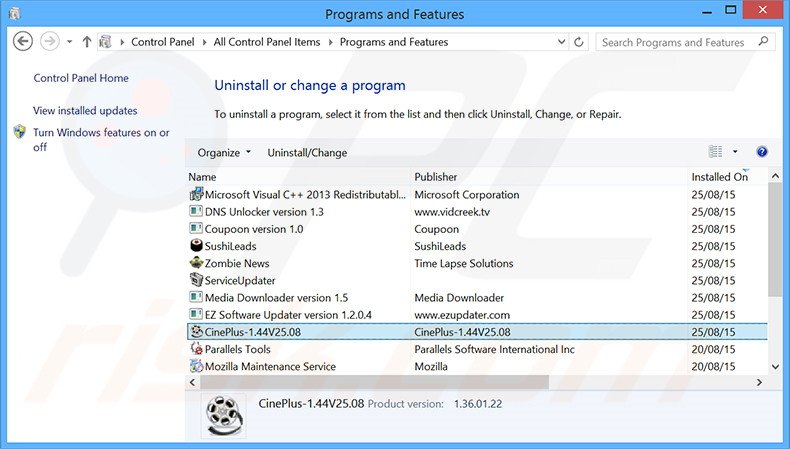Open the recent locations dropdown arrow
The image size is (790, 449).
tap(70, 42)
